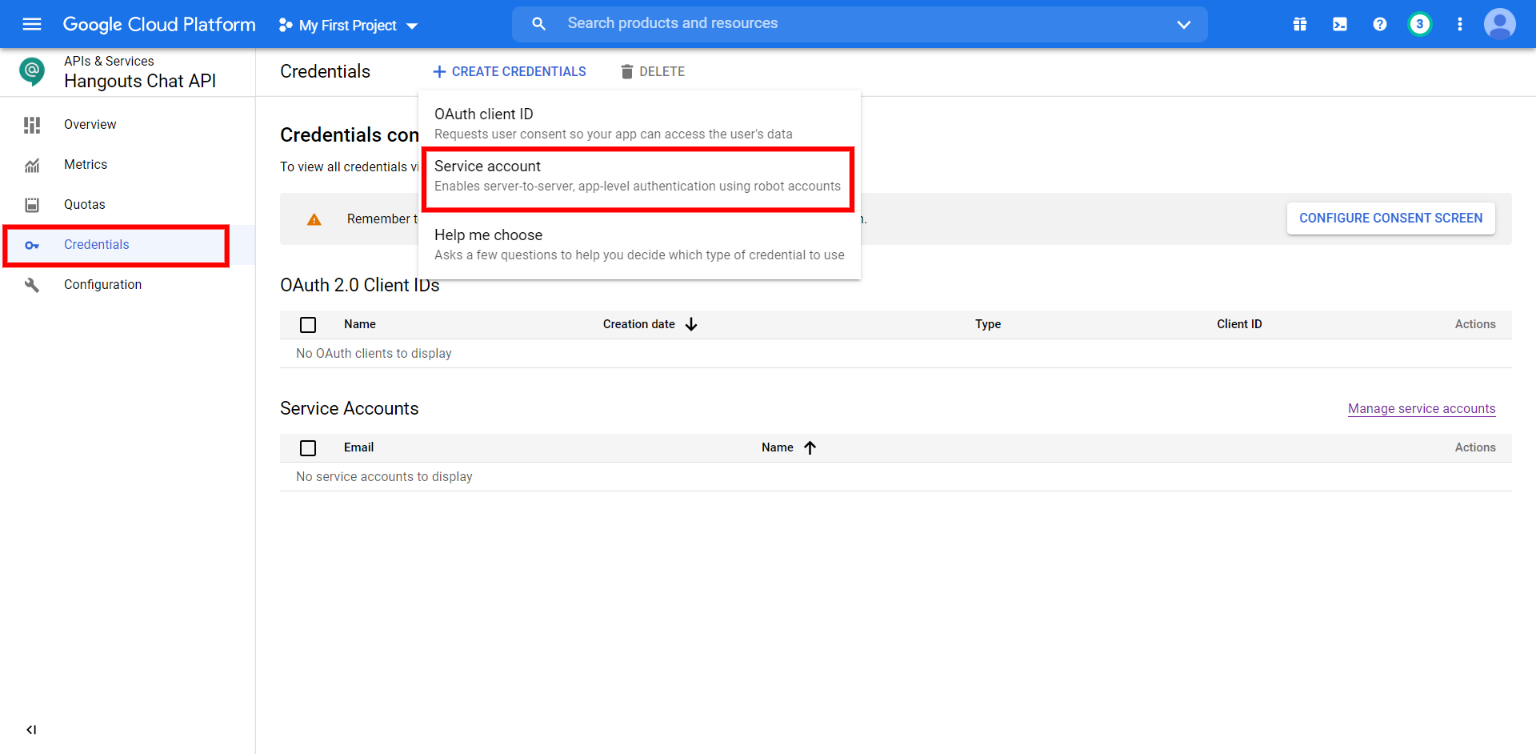View the 3 pending notifications
This screenshot has width=1536, height=754.
(x=1420, y=24)
